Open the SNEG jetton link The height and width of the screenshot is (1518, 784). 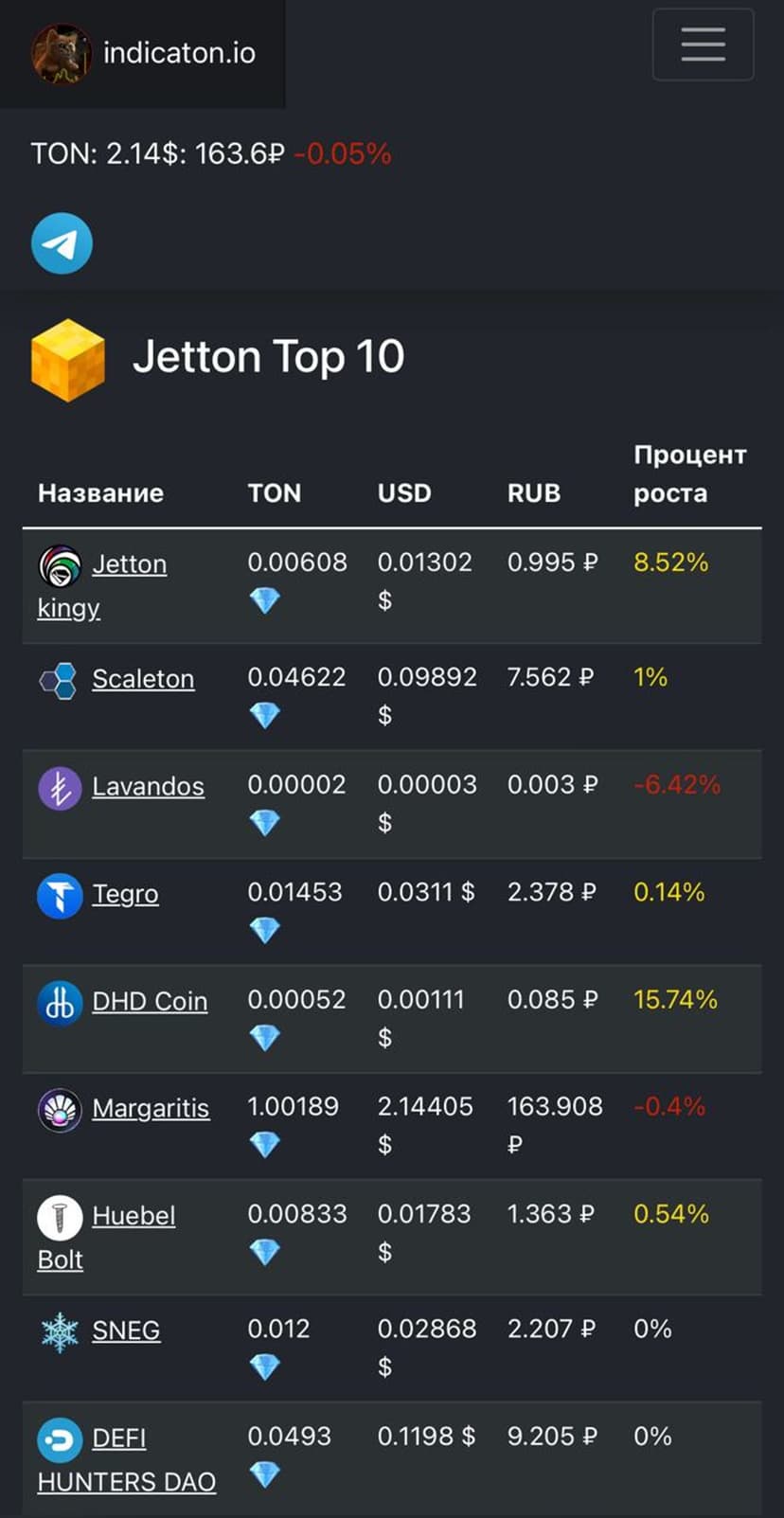(x=126, y=1330)
